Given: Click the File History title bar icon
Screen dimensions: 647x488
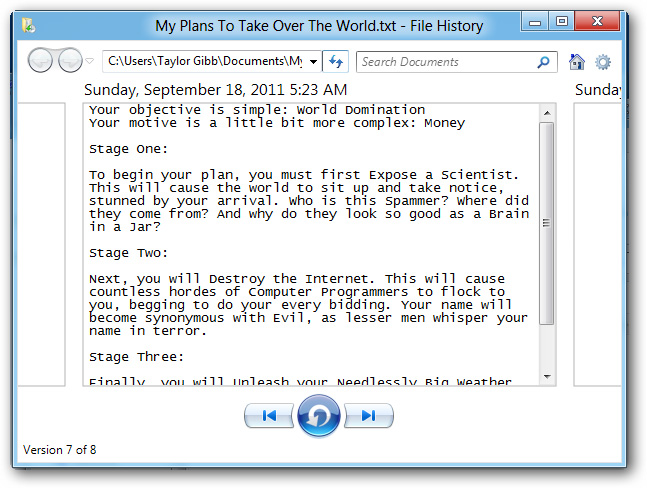Looking at the screenshot, I should (x=28, y=25).
